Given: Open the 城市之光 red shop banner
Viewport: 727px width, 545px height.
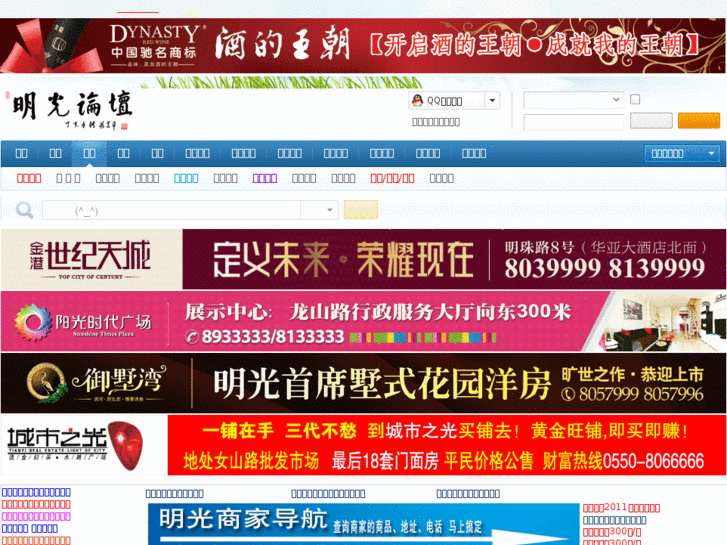Looking at the screenshot, I should [x=363, y=445].
